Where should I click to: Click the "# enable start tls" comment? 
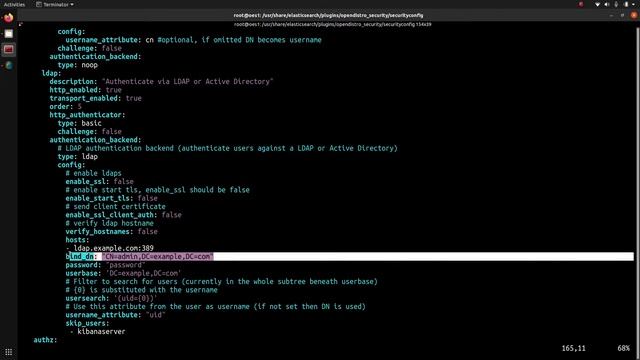[158, 190]
